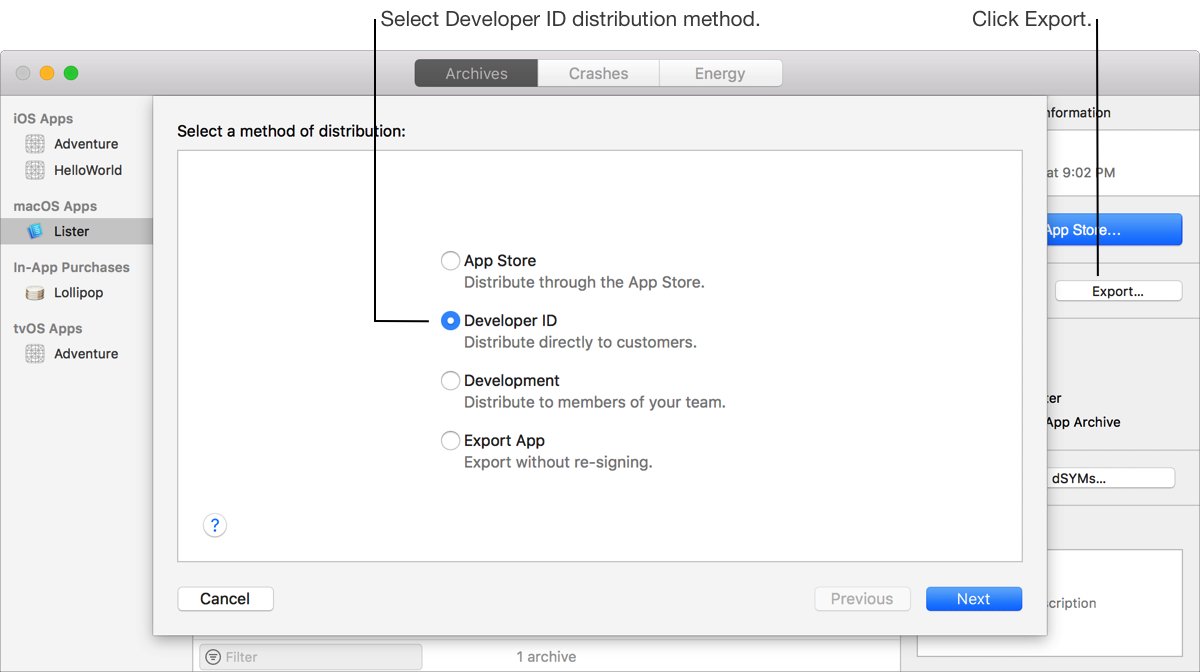Image resolution: width=1200 pixels, height=672 pixels.
Task: Choose the Development distribution option
Action: point(451,381)
